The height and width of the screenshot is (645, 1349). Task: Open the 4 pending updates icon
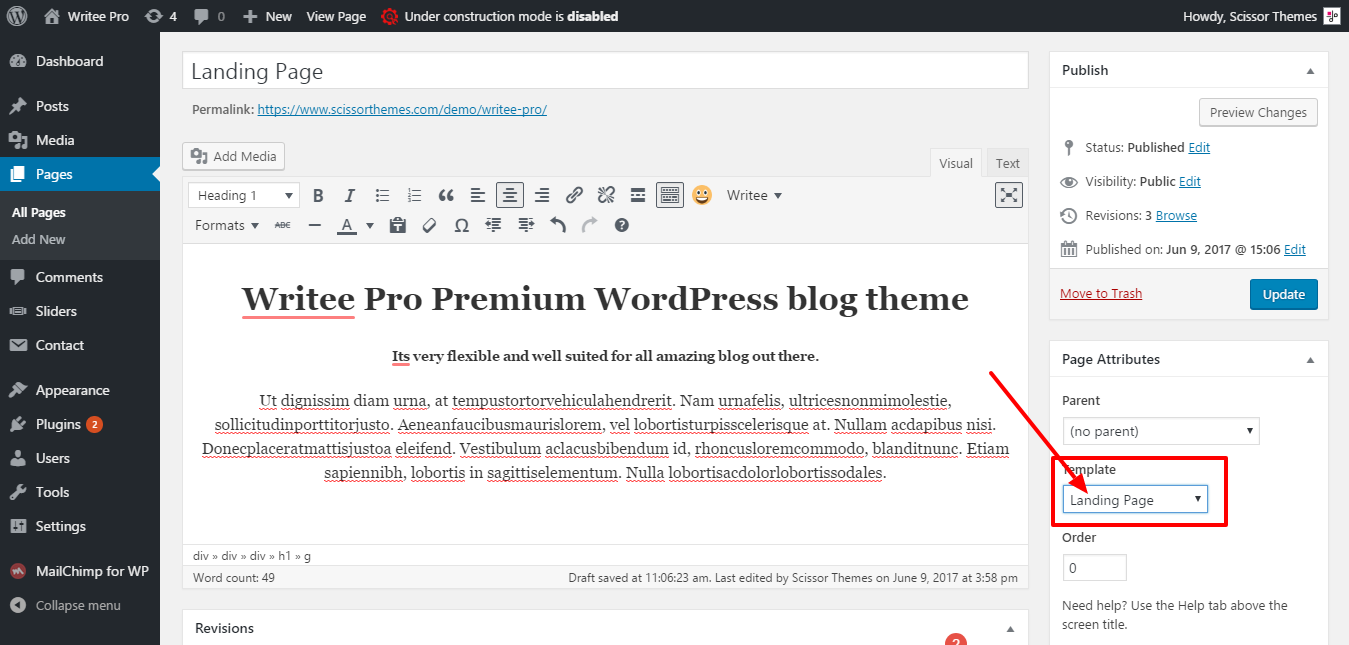[x=161, y=16]
